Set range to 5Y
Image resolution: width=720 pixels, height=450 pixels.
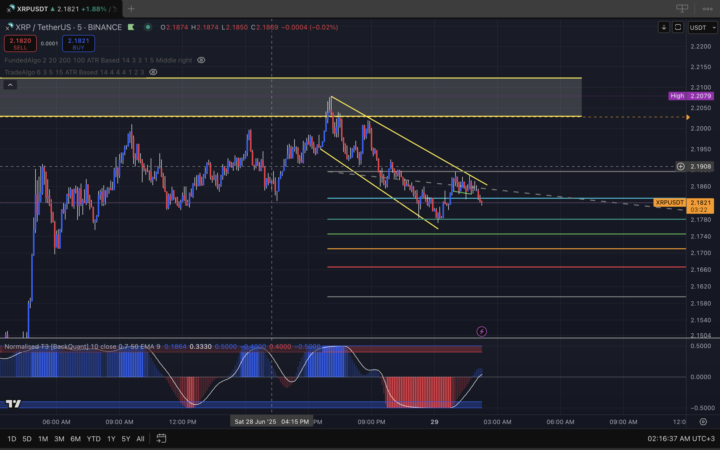[x=125, y=439]
